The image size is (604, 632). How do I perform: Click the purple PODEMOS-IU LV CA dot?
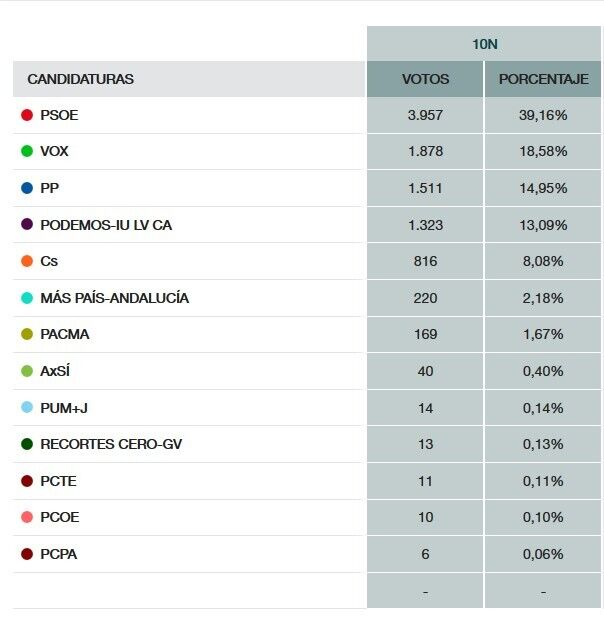27,225
